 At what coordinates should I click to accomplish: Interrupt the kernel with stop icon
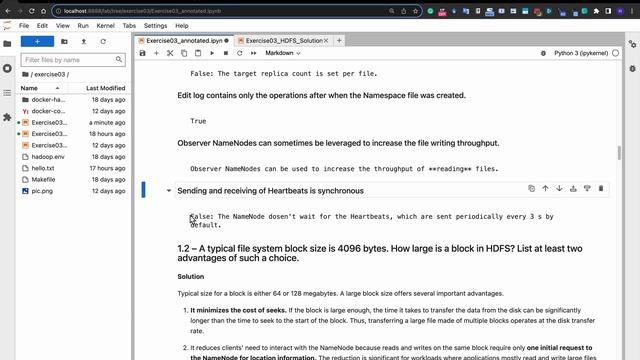(x=226, y=53)
